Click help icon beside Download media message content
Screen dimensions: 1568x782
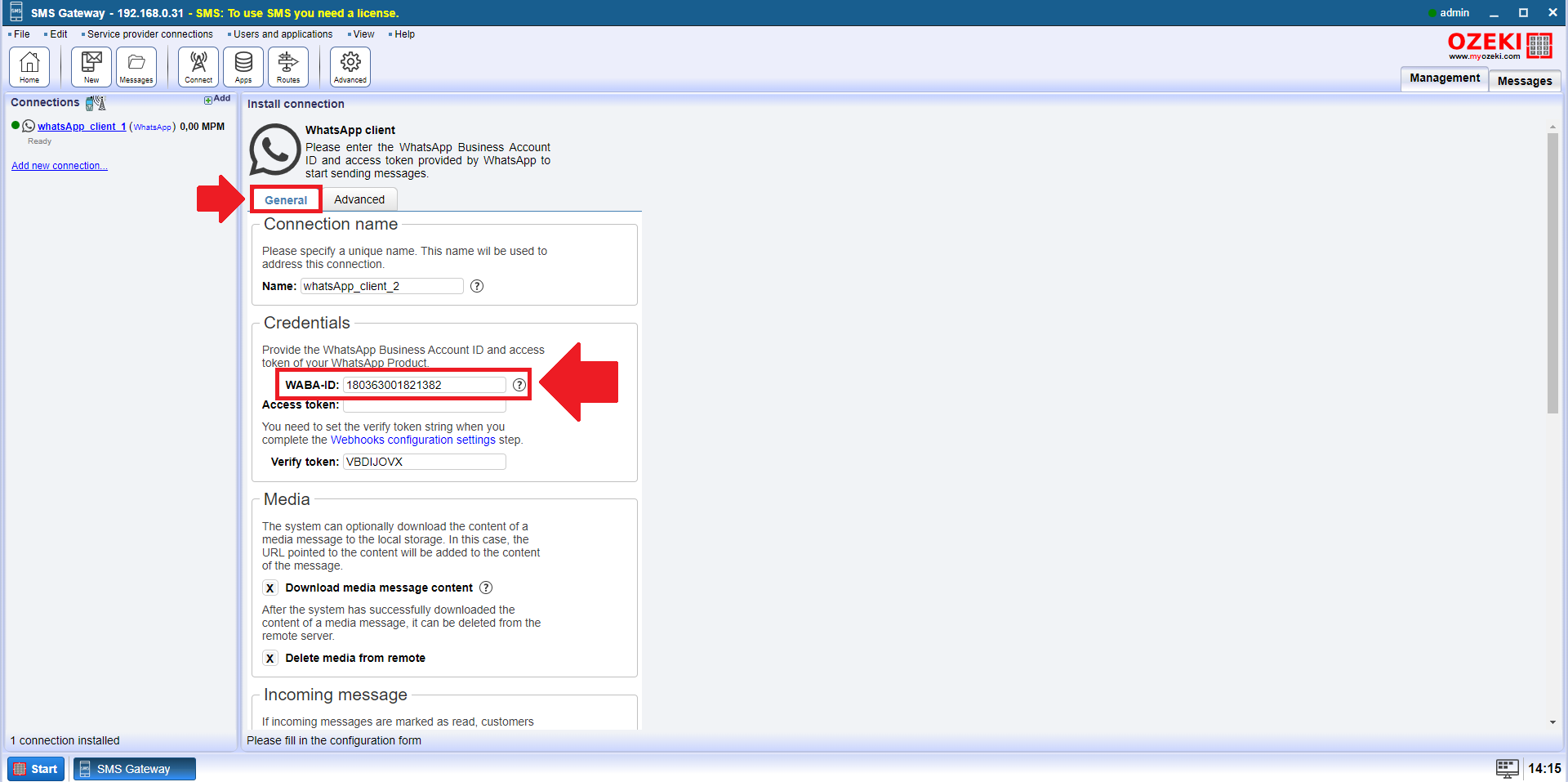[x=486, y=588]
